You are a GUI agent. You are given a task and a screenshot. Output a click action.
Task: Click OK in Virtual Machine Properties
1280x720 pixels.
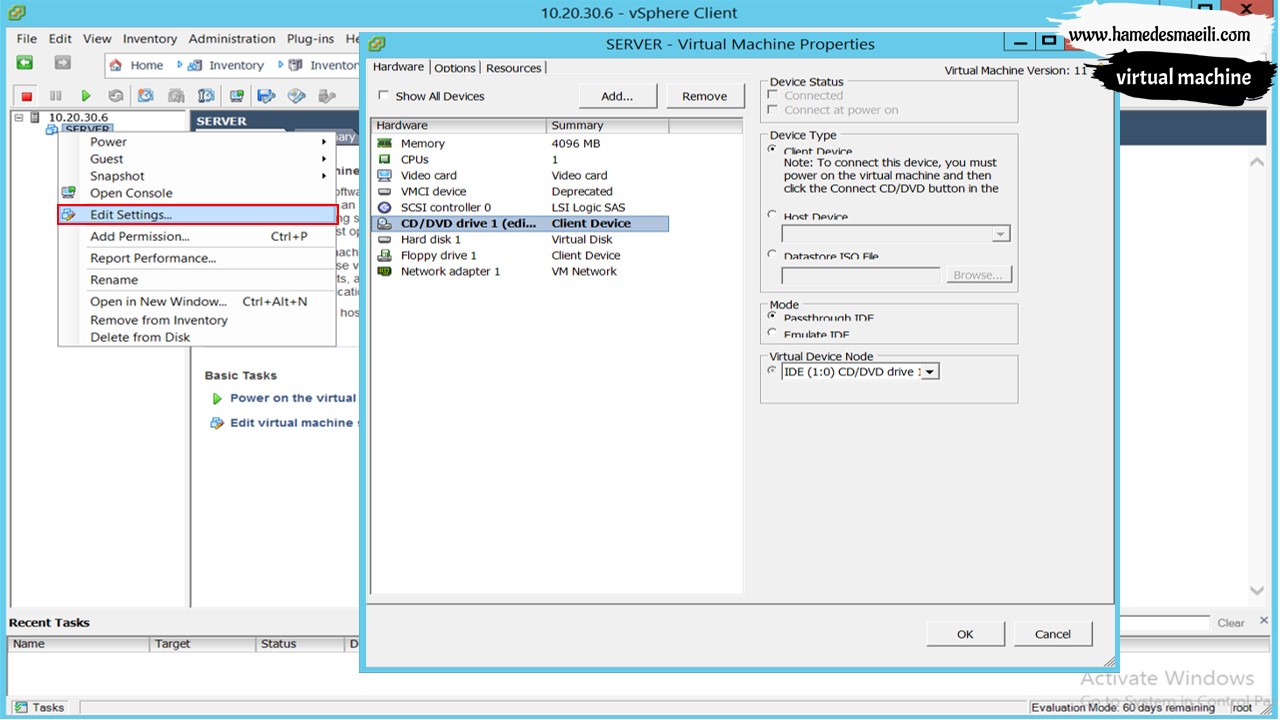point(965,634)
